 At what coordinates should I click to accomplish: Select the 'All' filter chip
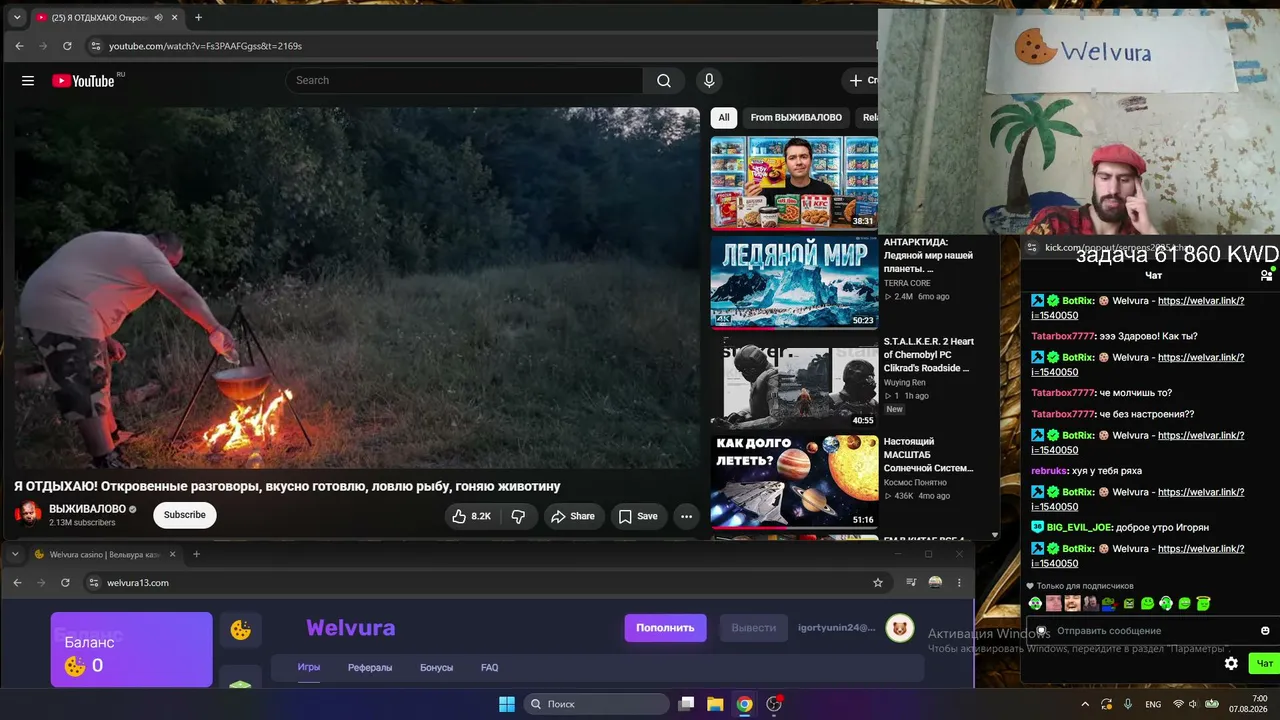(724, 118)
